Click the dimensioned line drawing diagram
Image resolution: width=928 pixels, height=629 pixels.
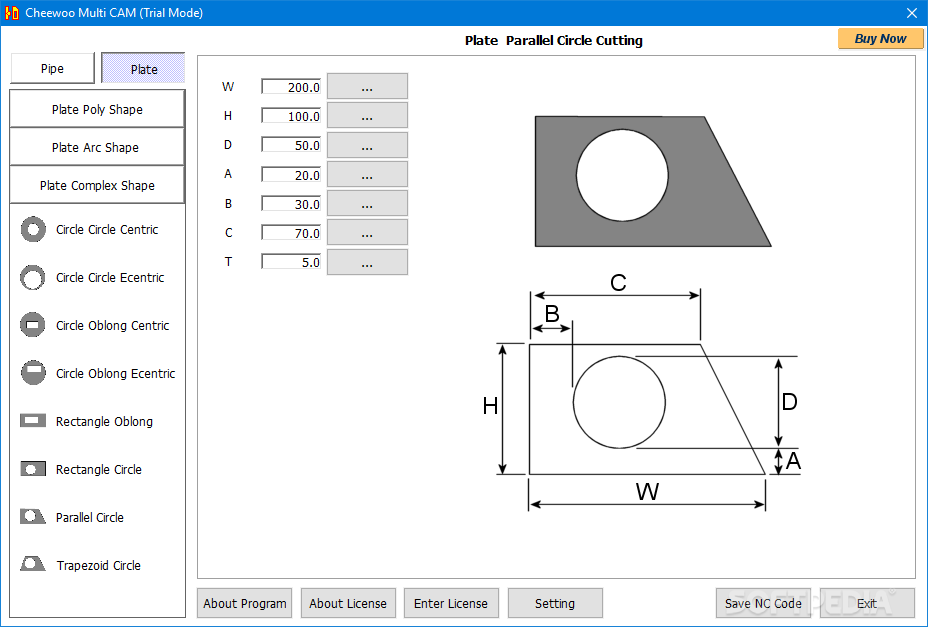click(x=642, y=392)
